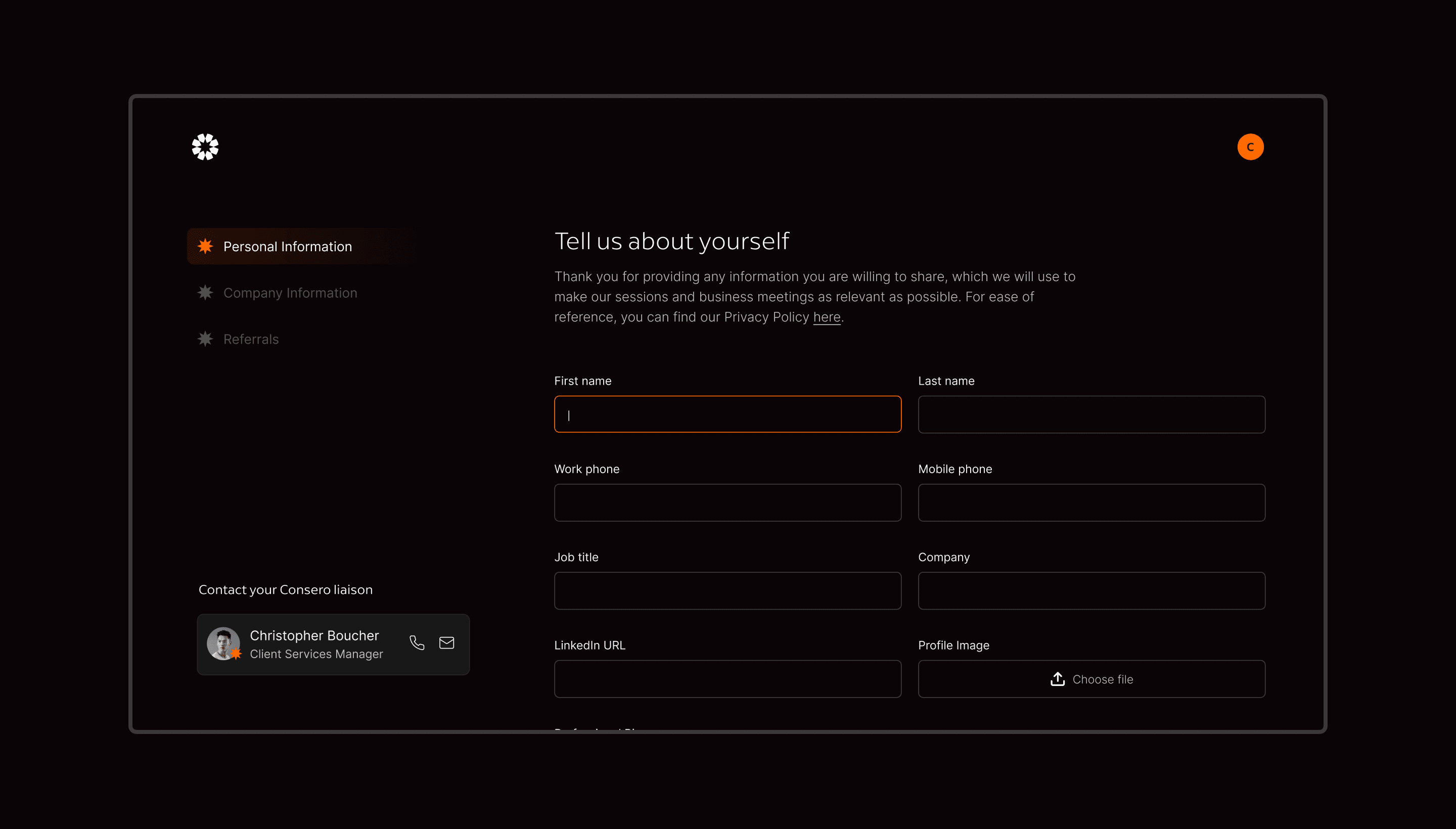This screenshot has height=829, width=1456.
Task: Focus the First name field
Action: (x=727, y=414)
